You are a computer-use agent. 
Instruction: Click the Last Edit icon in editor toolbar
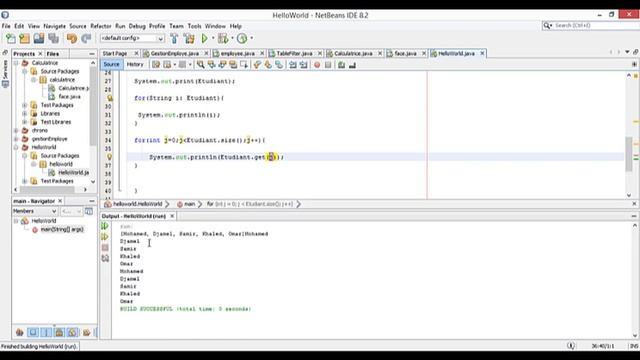tap(156, 64)
